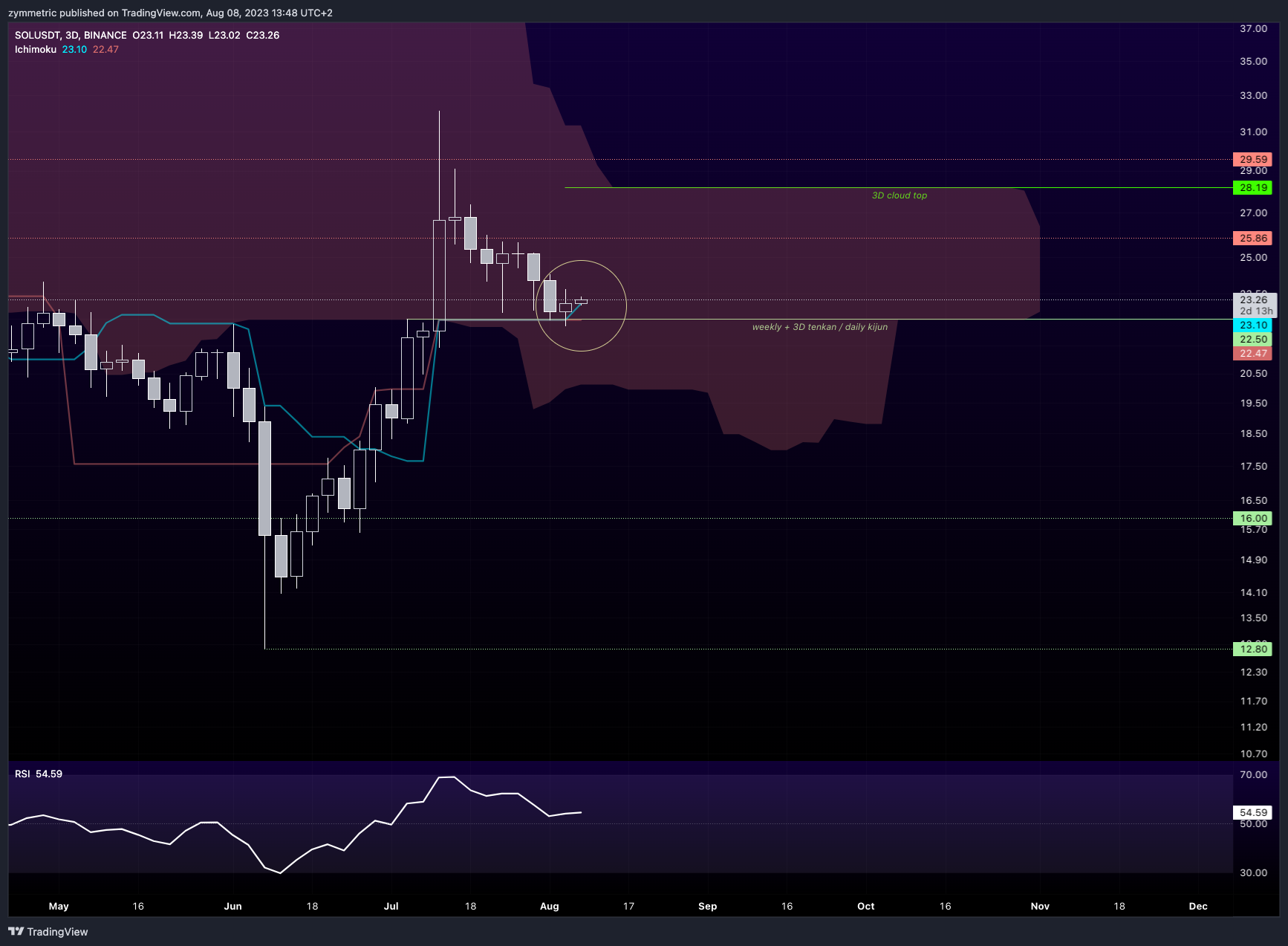Click the 30.00 RSI scale value
1288x946 pixels.
tap(1253, 872)
